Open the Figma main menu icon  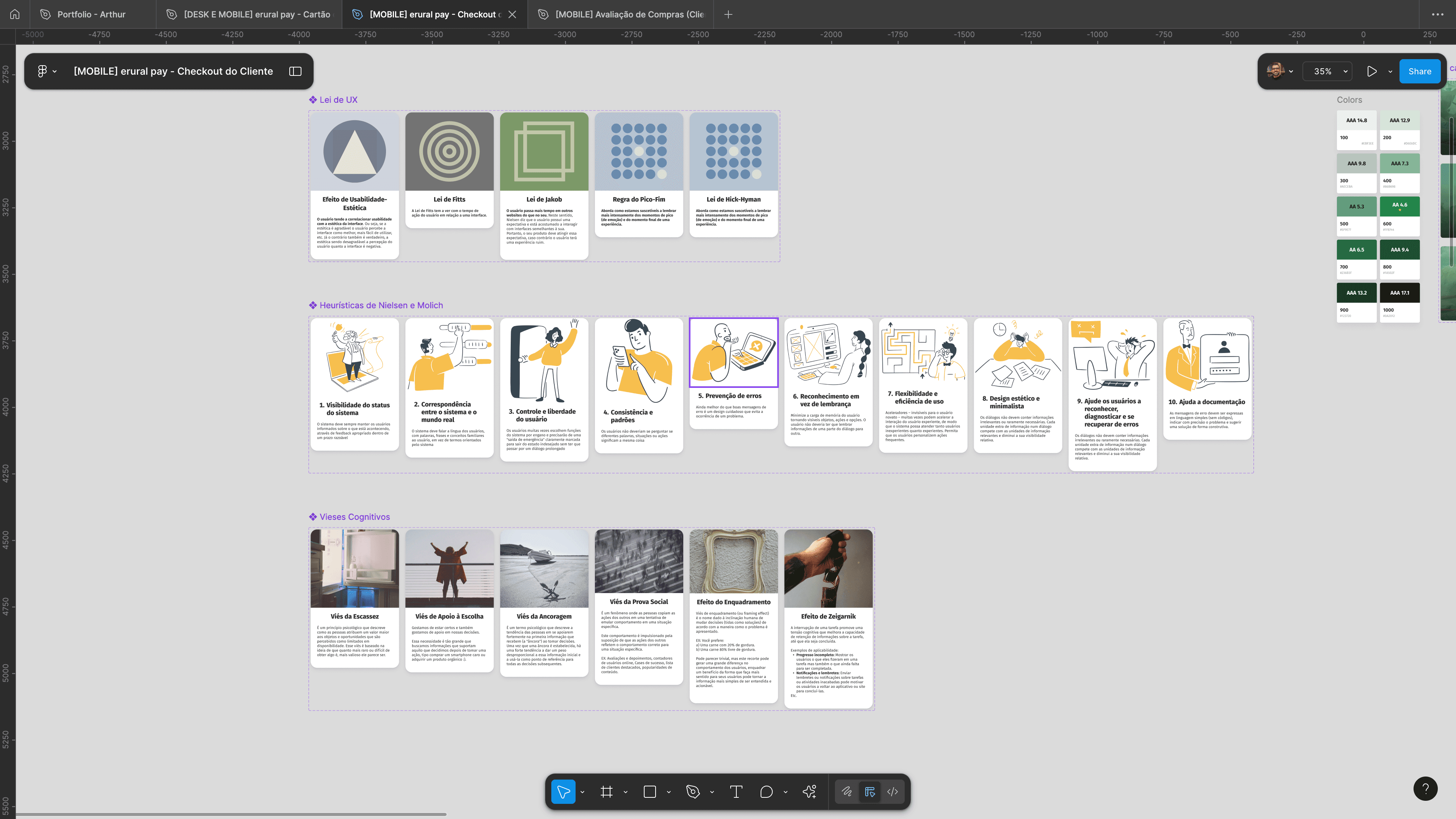[x=42, y=71]
